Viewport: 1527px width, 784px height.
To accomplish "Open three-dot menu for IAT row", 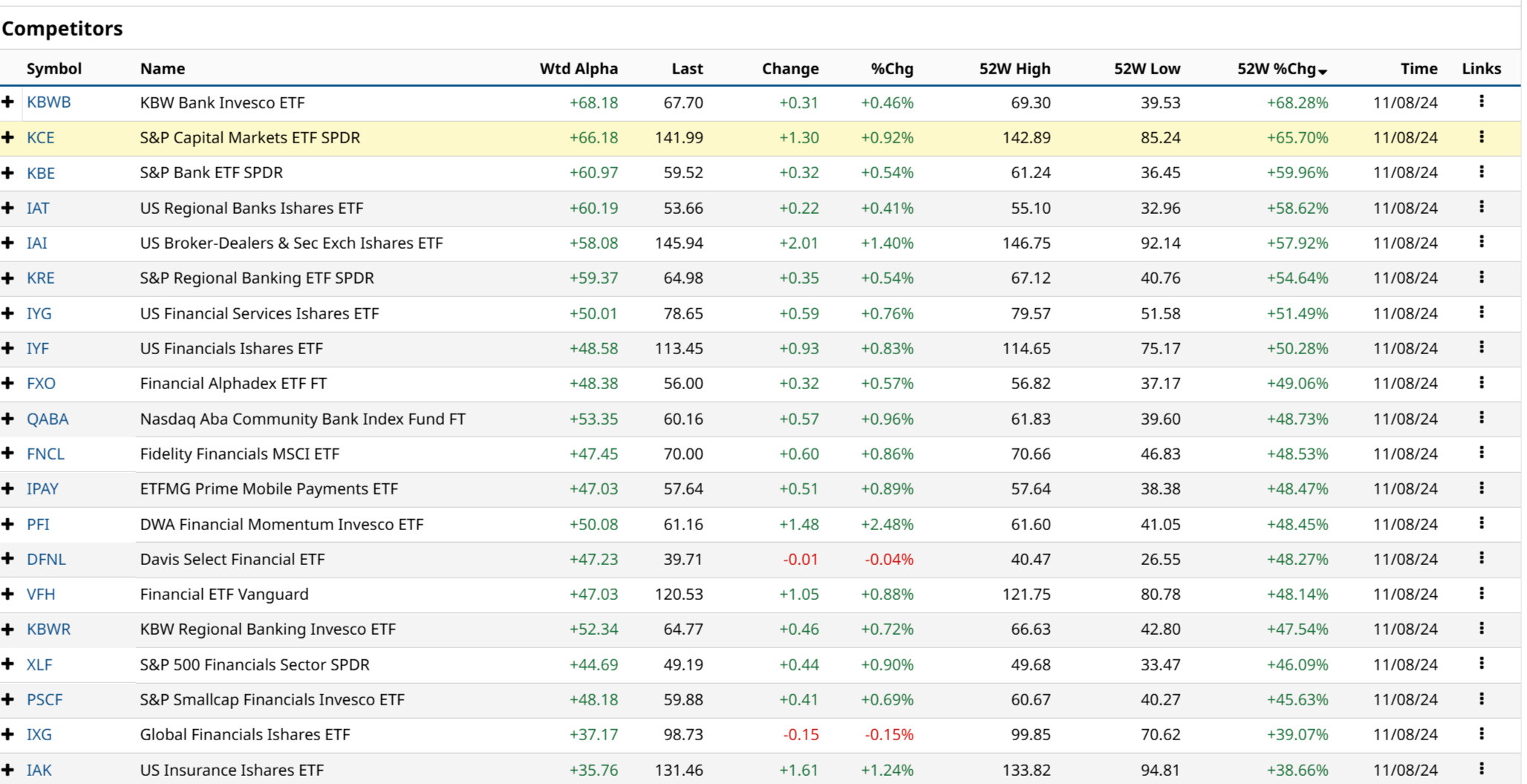I will (1481, 207).
